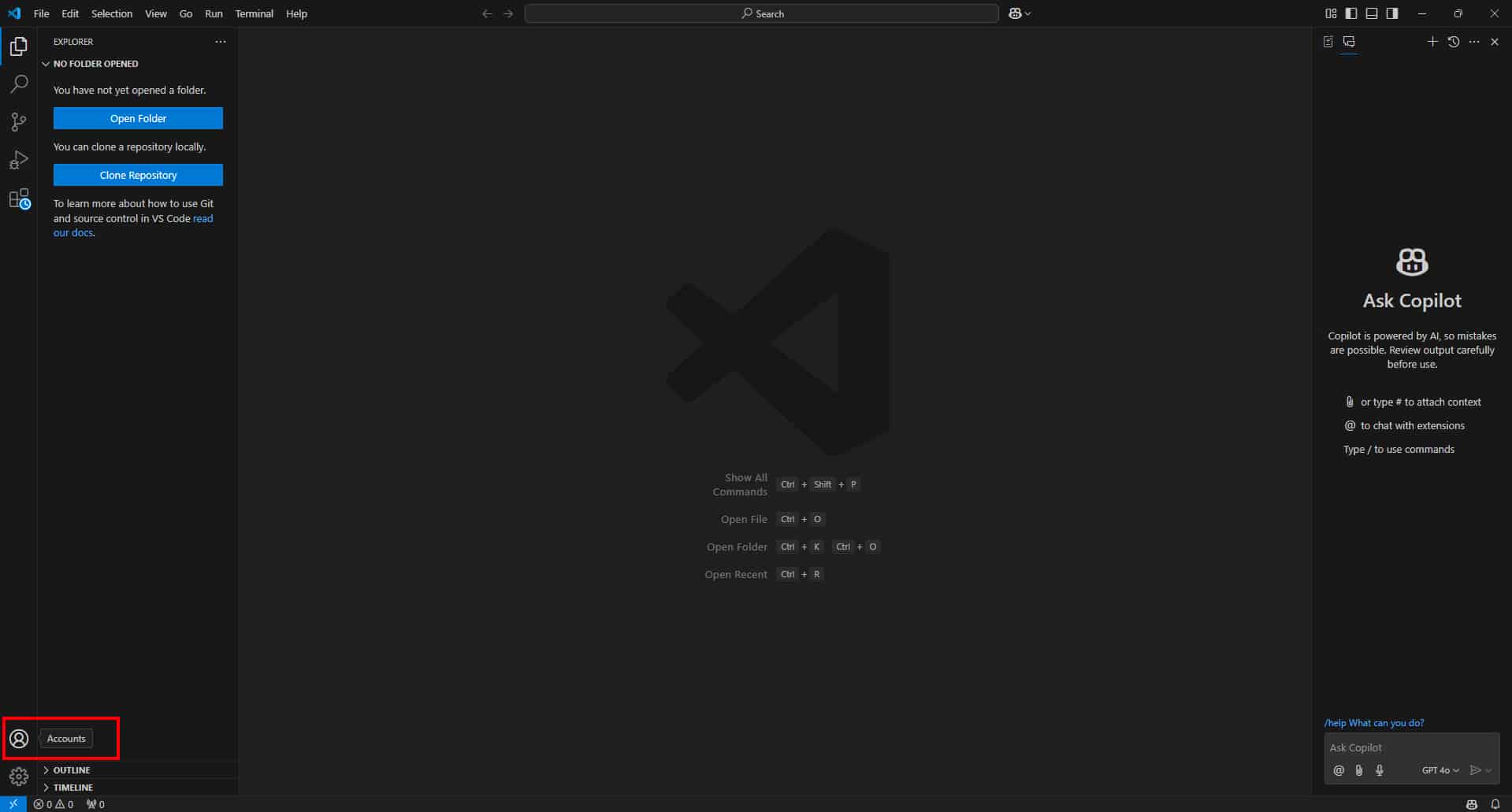Open chat panel more actions ellipsis
The image size is (1512, 812).
(1474, 42)
